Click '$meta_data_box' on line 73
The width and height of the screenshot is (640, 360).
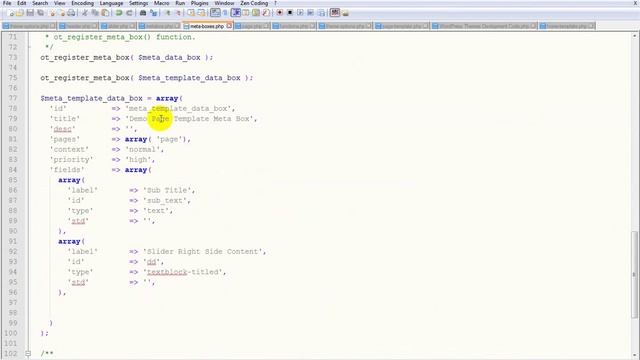[x=169, y=58]
